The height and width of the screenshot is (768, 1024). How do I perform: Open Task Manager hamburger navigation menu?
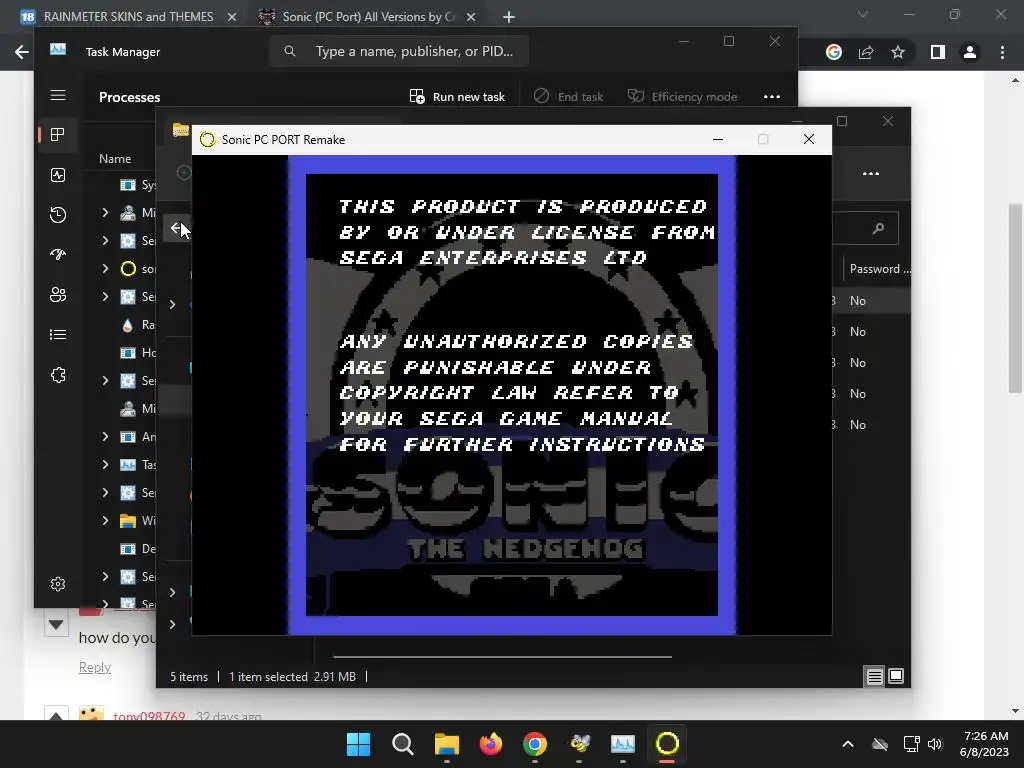(x=58, y=95)
